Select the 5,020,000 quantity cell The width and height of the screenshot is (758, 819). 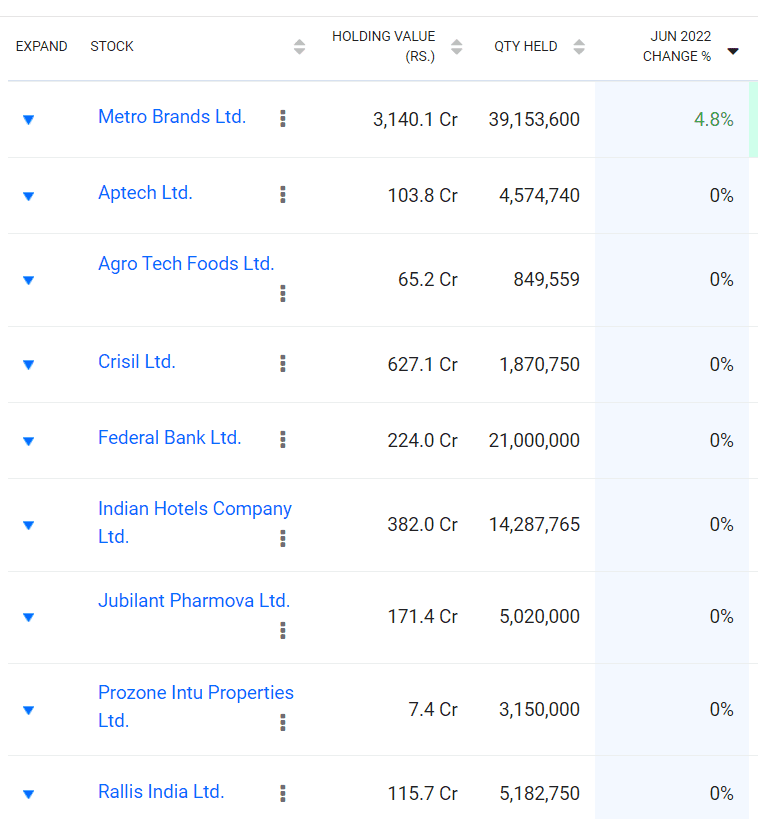click(540, 617)
